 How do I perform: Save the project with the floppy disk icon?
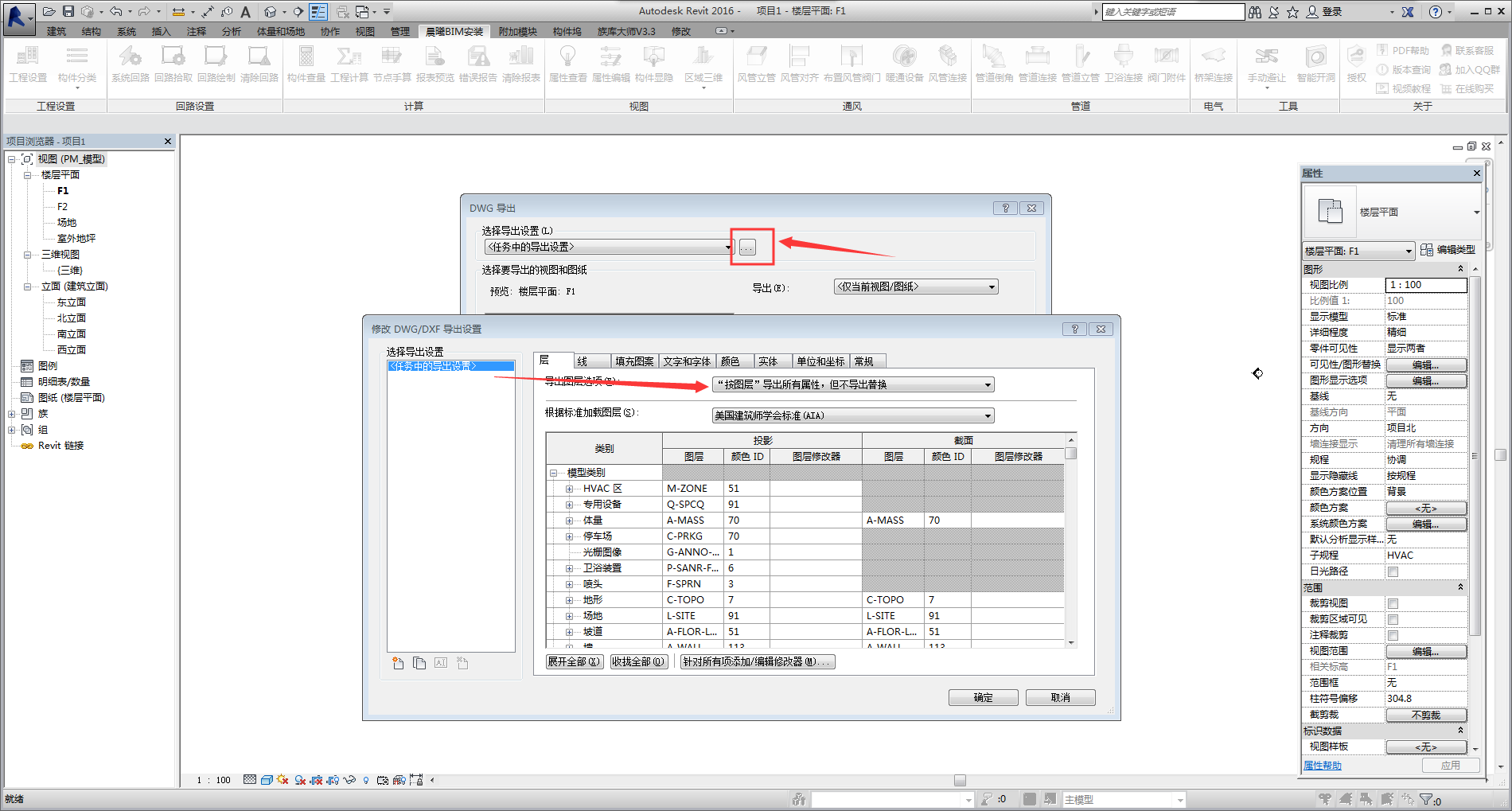click(68, 11)
